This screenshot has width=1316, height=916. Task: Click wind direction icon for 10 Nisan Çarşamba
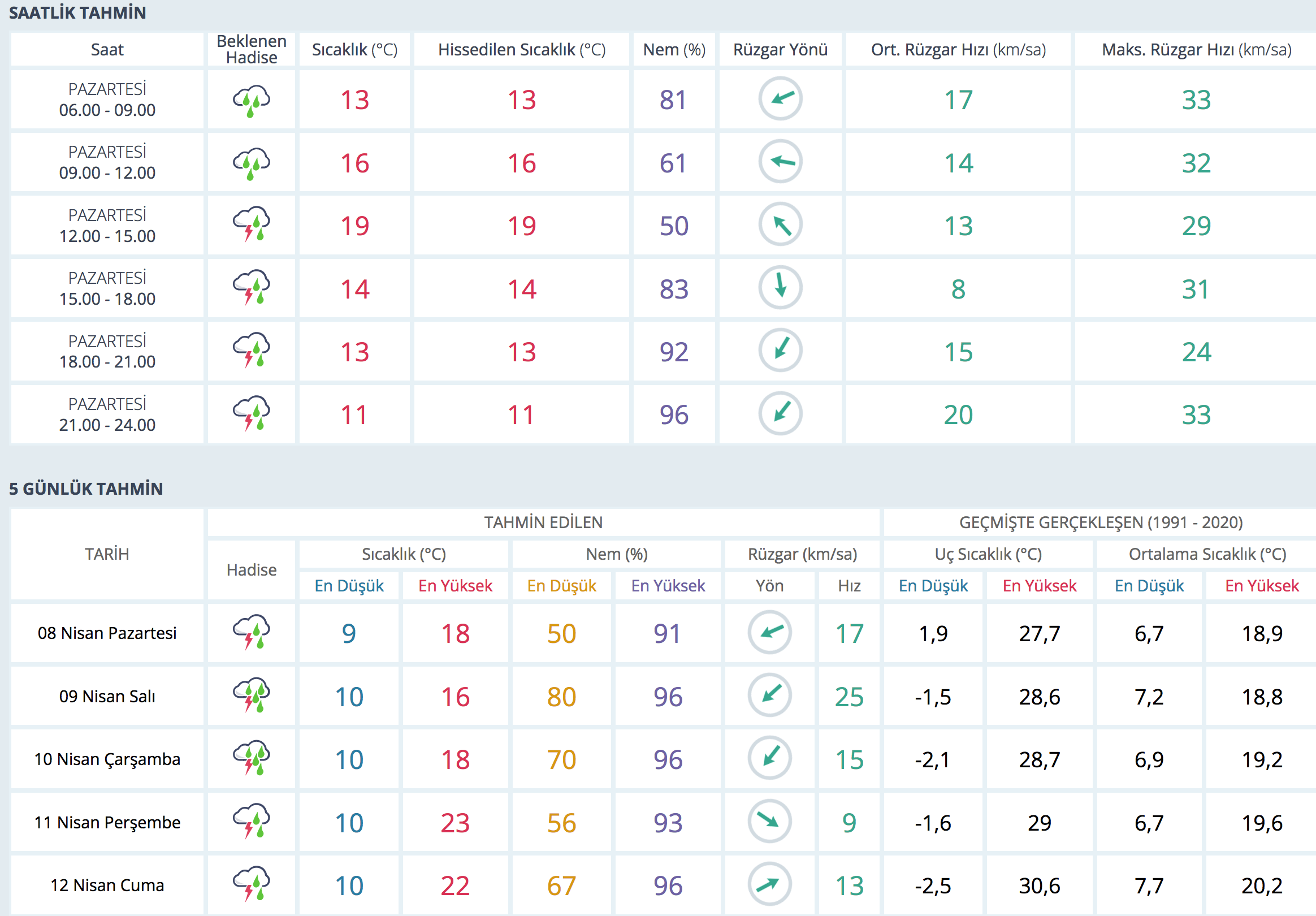click(769, 758)
